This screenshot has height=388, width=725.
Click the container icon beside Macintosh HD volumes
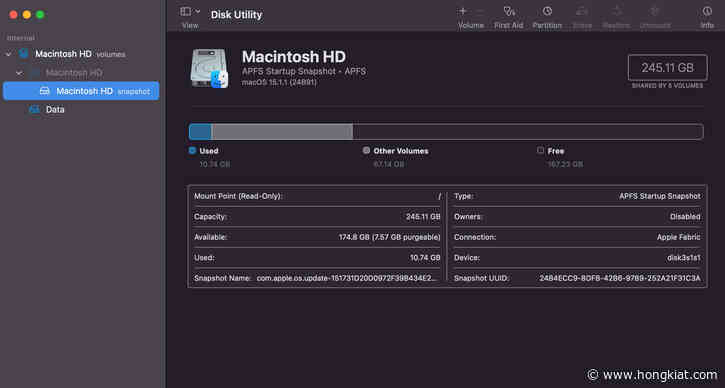pos(24,54)
